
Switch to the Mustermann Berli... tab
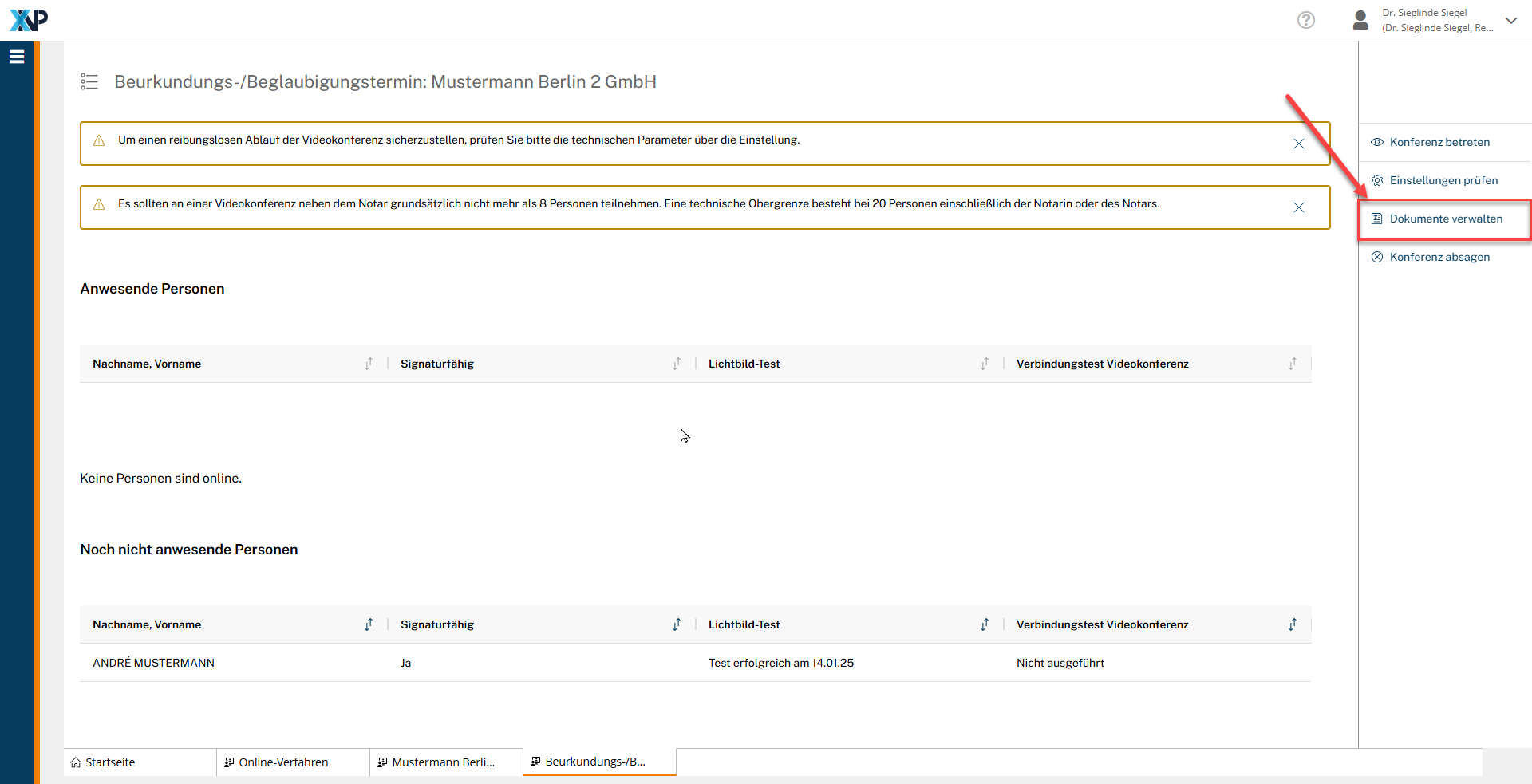click(x=447, y=762)
